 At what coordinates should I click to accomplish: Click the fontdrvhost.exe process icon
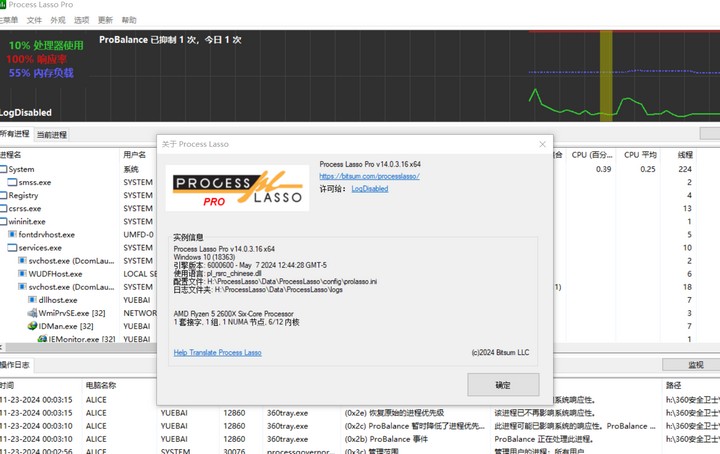pyautogui.click(x=12, y=235)
